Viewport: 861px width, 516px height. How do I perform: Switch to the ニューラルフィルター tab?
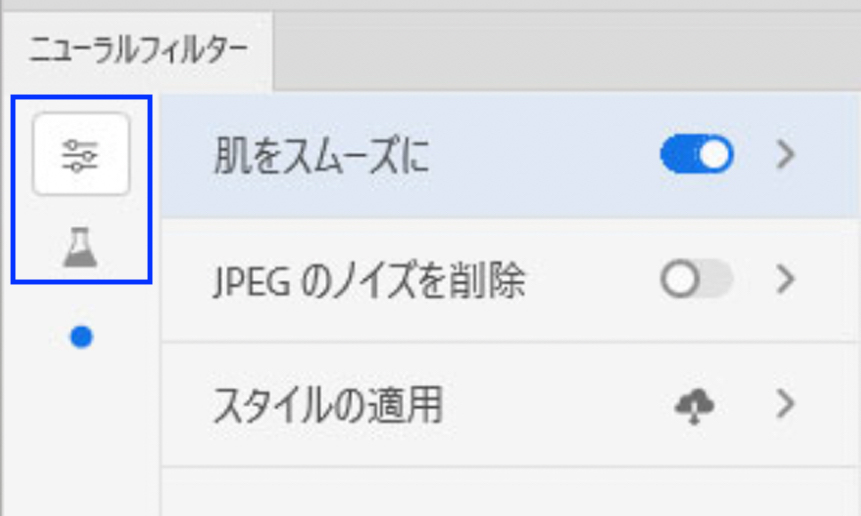coord(138,50)
